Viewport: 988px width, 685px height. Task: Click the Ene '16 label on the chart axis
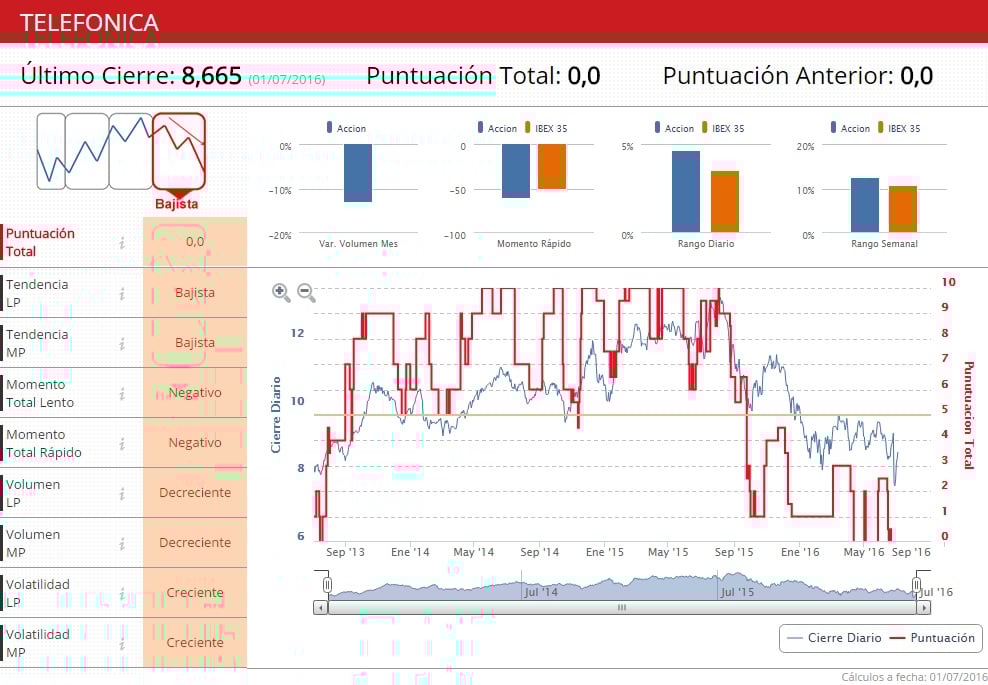click(x=800, y=552)
